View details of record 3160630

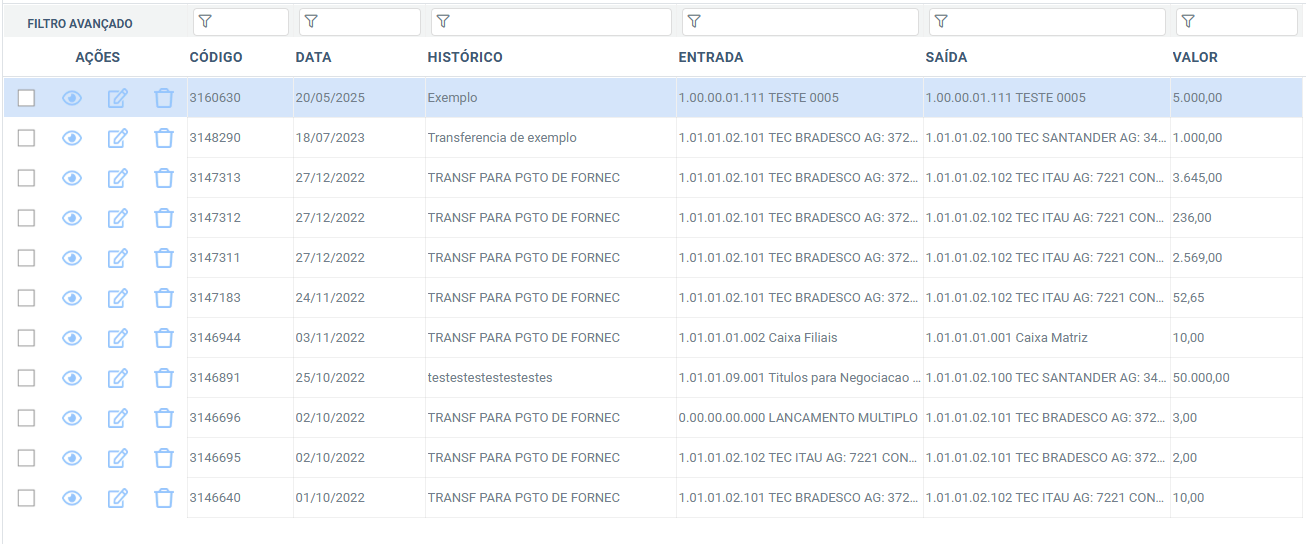point(72,98)
